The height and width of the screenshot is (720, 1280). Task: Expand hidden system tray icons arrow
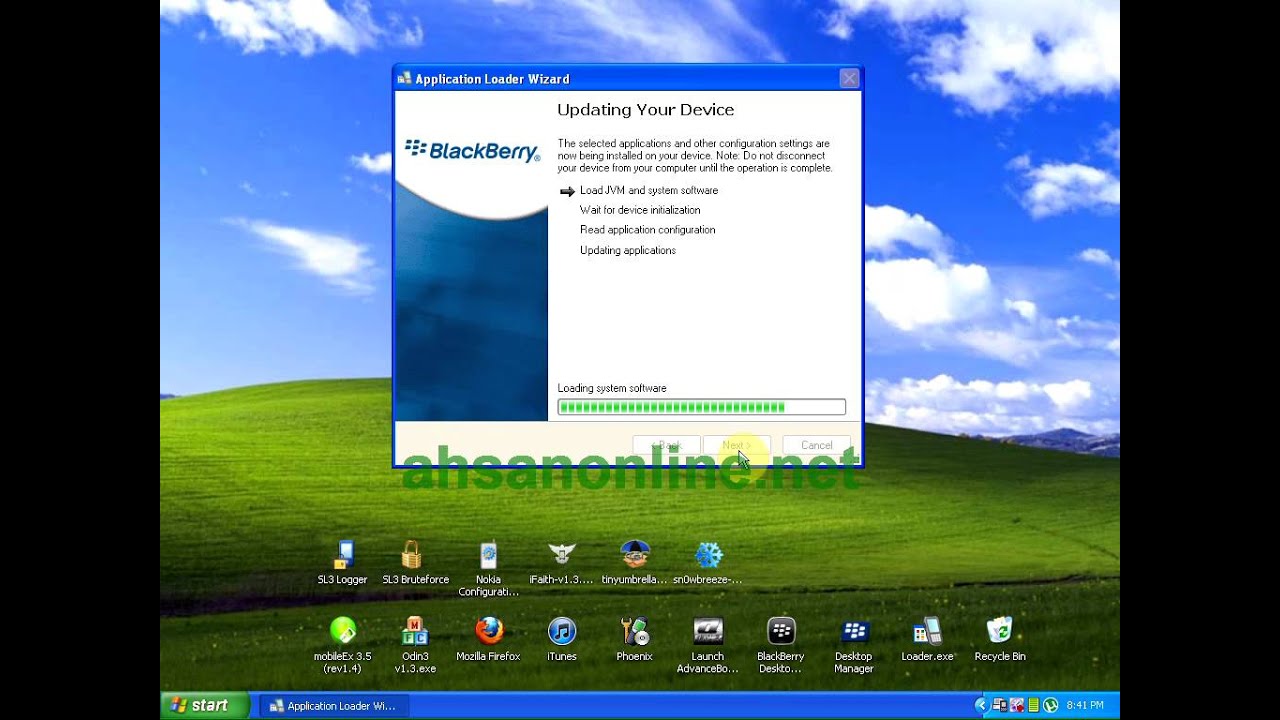pyautogui.click(x=982, y=705)
